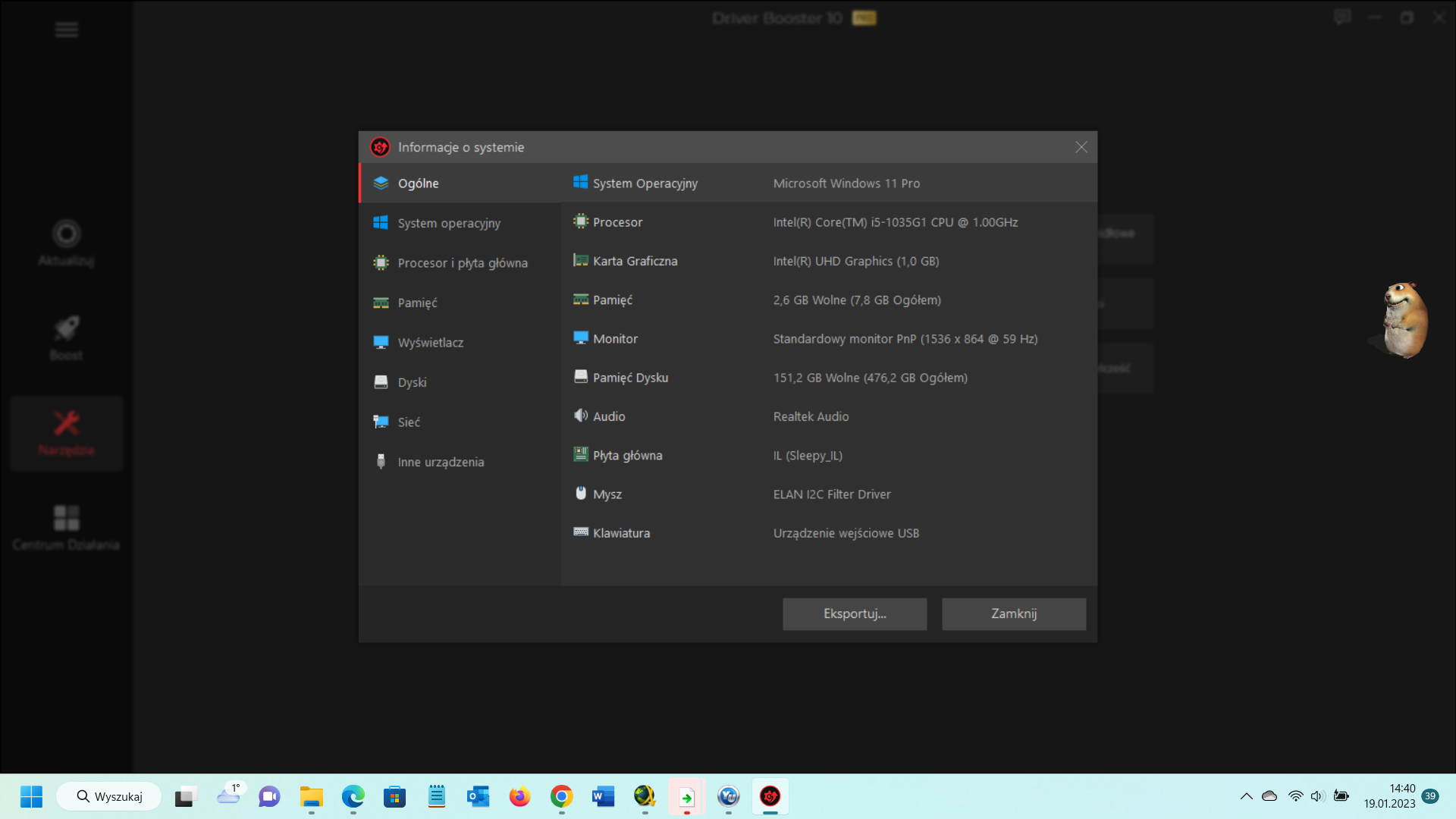Select the 151,2 GB Wolne disk value
Screen dimensions: 1456x819
(x=871, y=378)
